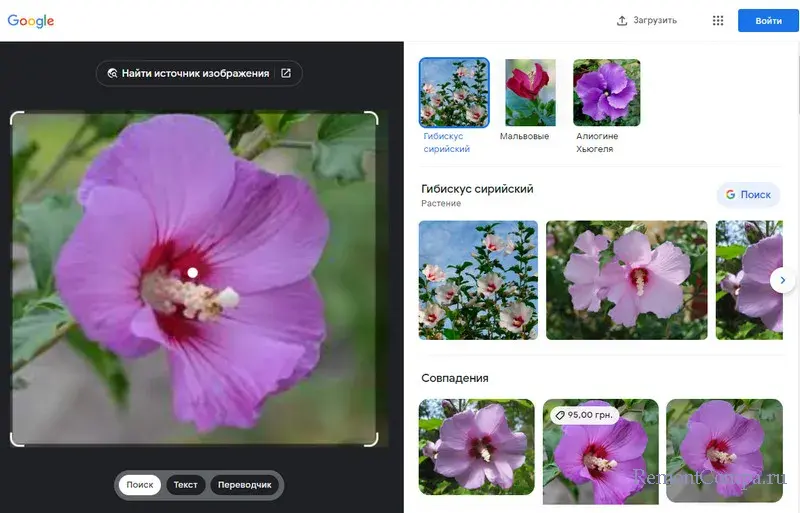Click the Google logo

tap(31, 21)
